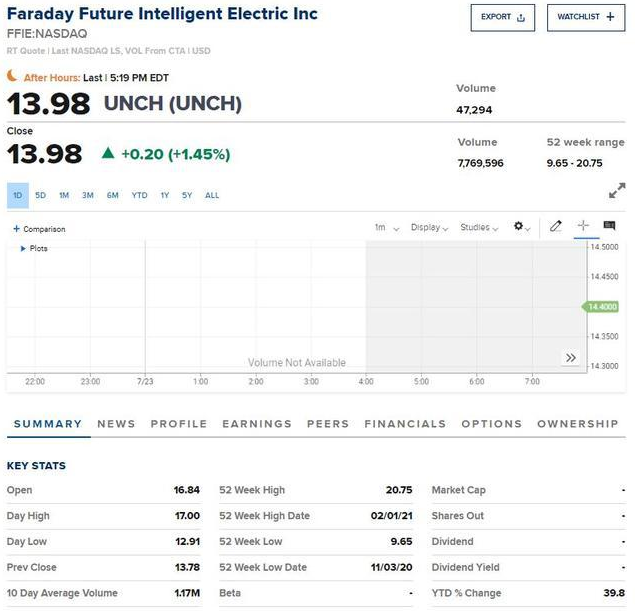Expand chart to fullscreen
The width and height of the screenshot is (643, 615).
[x=617, y=190]
